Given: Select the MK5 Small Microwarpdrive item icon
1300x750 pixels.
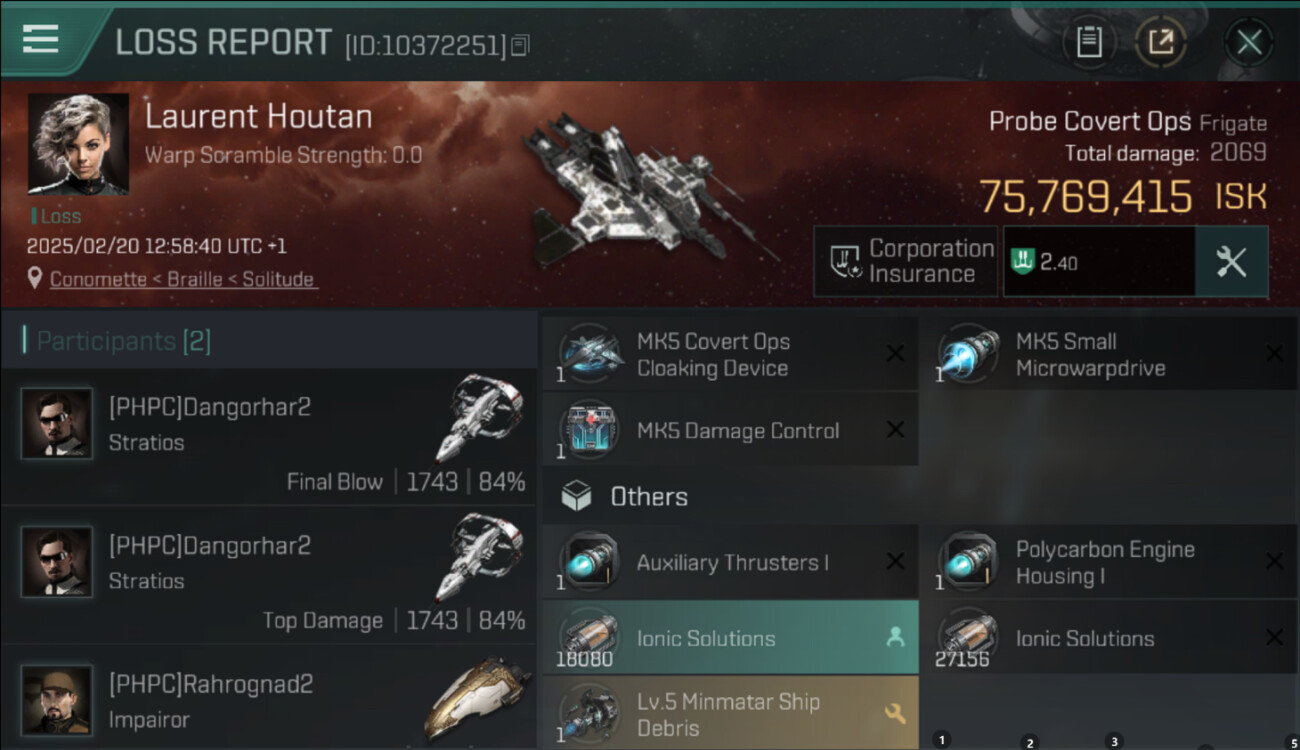Looking at the screenshot, I should pos(969,354).
